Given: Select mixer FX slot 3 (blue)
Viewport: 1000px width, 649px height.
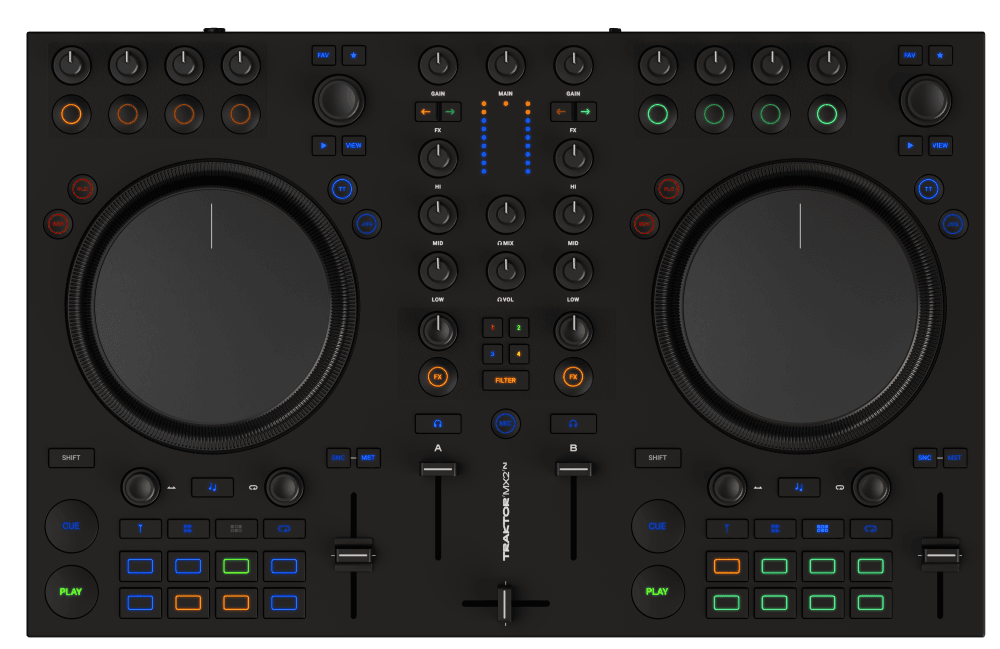Looking at the screenshot, I should (x=492, y=354).
